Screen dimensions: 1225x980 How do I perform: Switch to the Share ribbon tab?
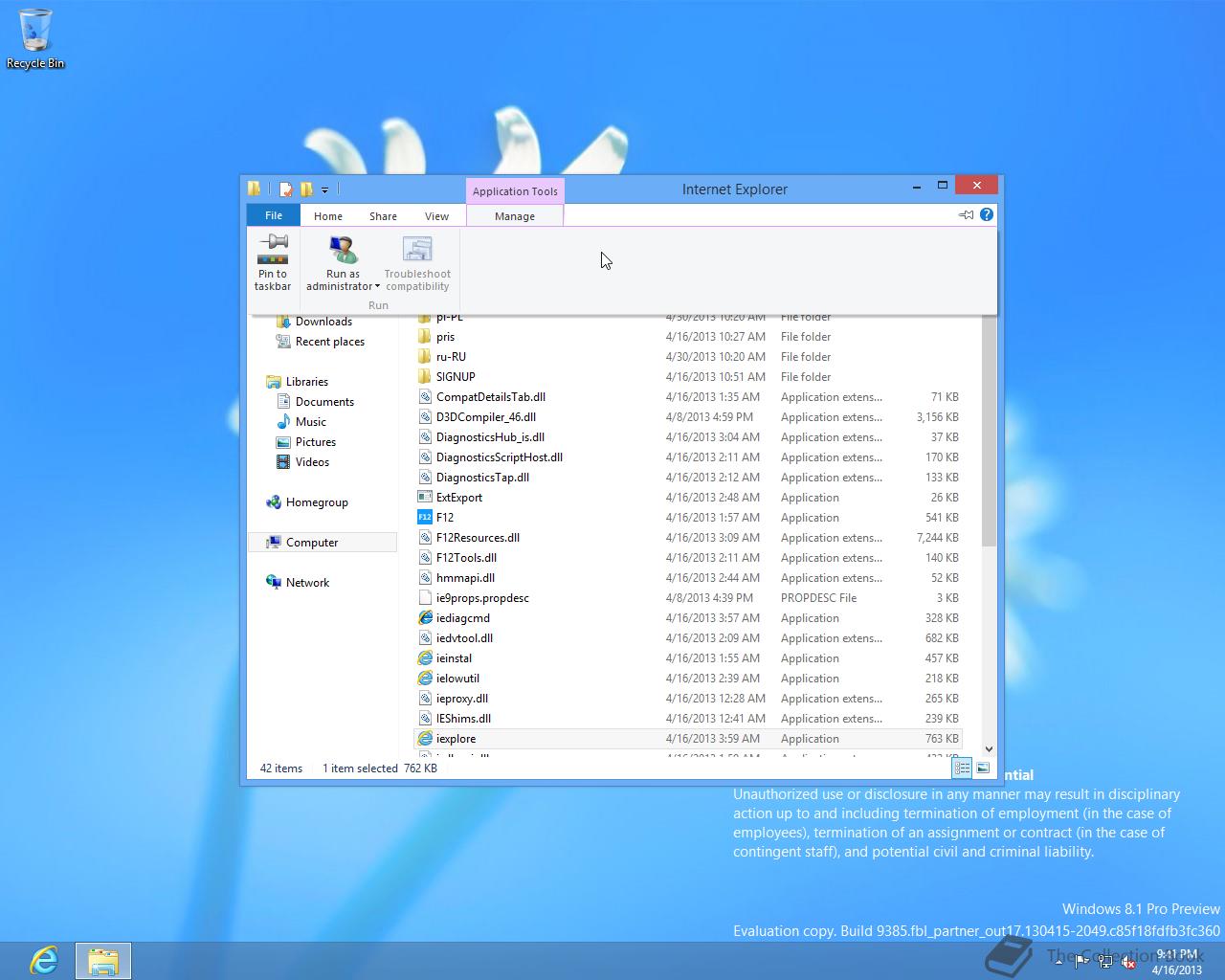383,216
